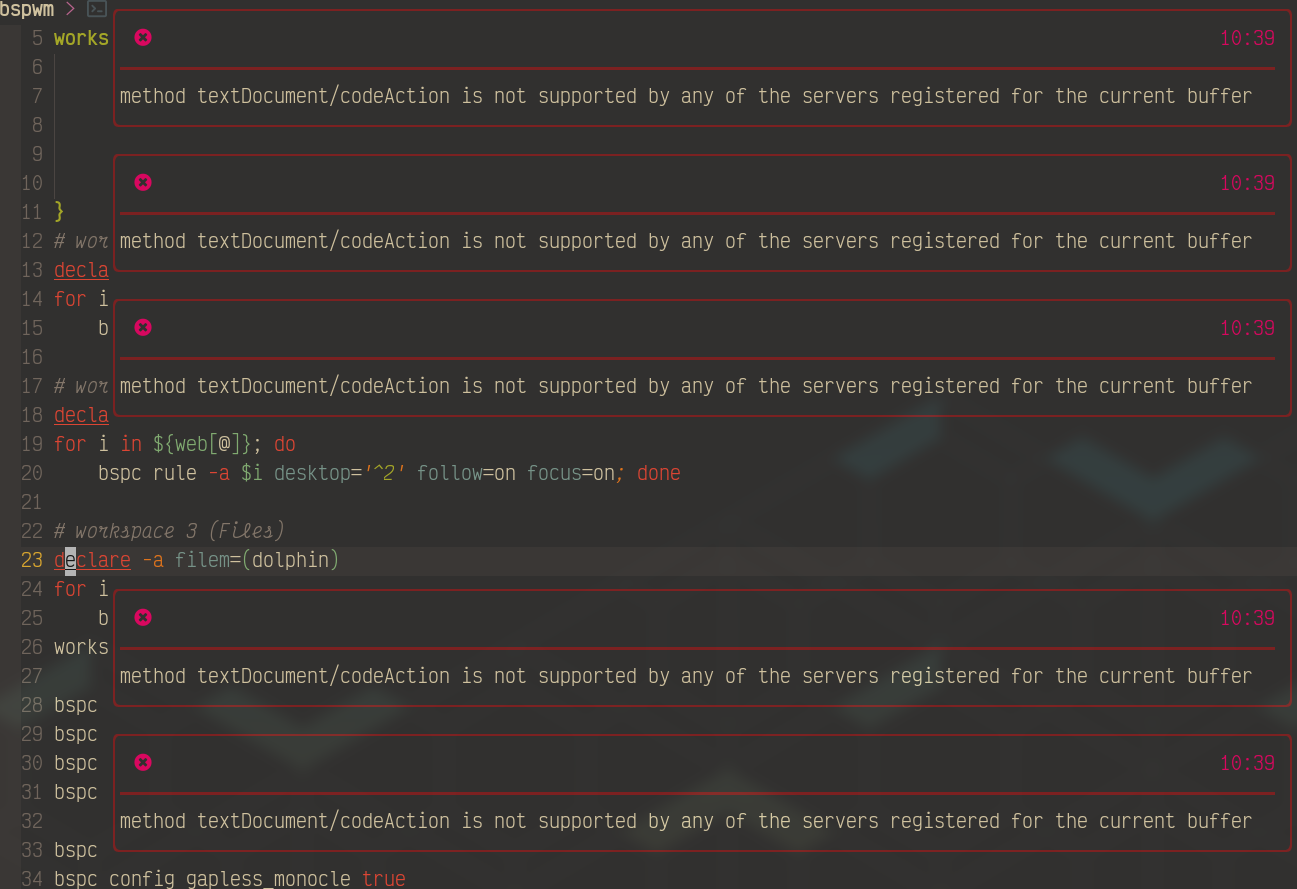1297x889 pixels.
Task: Click the underlined declare on line 23
Action: click(x=91, y=560)
